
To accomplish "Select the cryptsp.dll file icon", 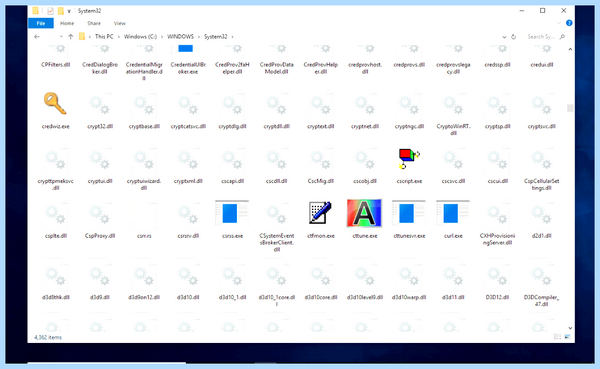I will (x=497, y=105).
